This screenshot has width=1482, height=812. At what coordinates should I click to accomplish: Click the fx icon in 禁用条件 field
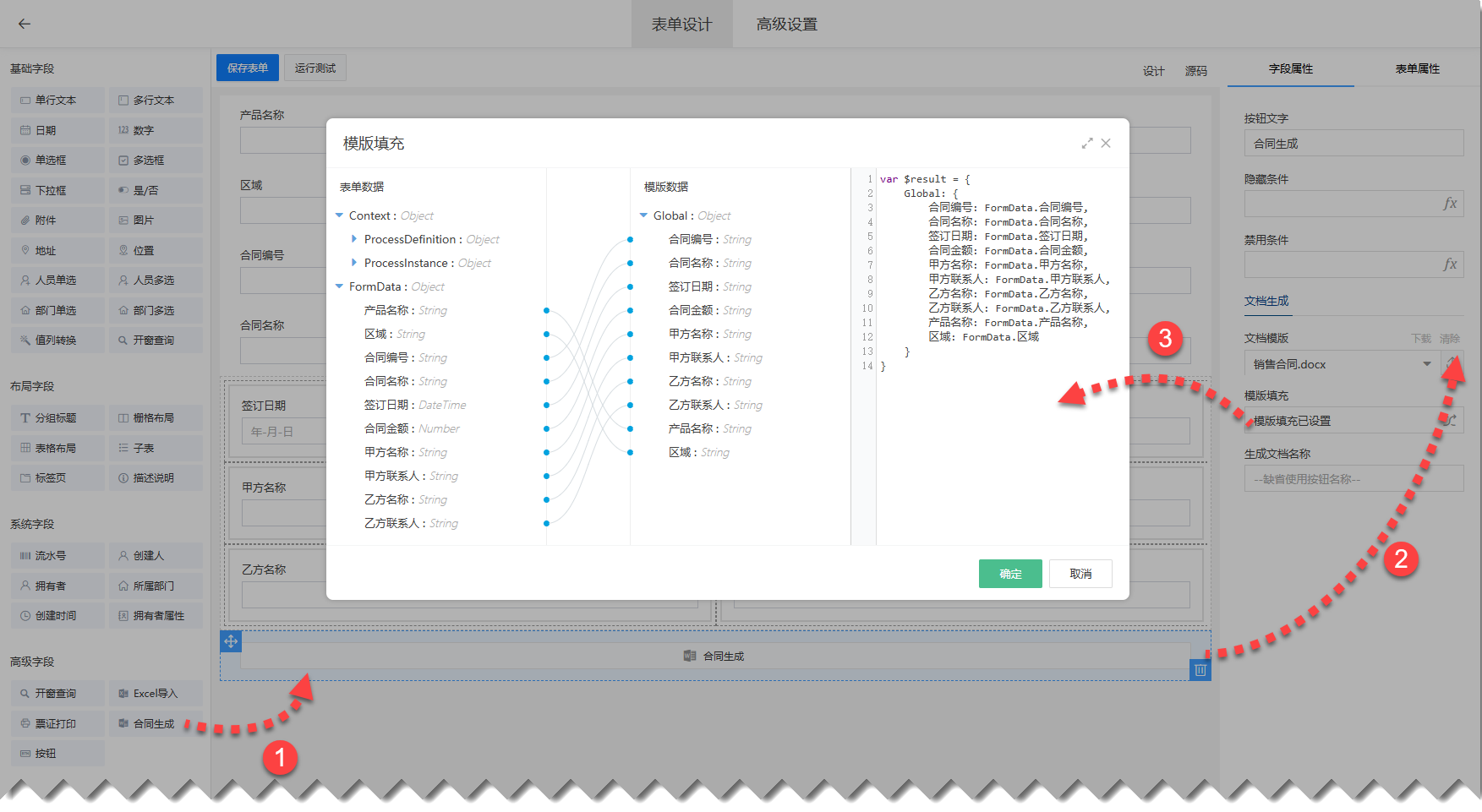click(x=1449, y=264)
